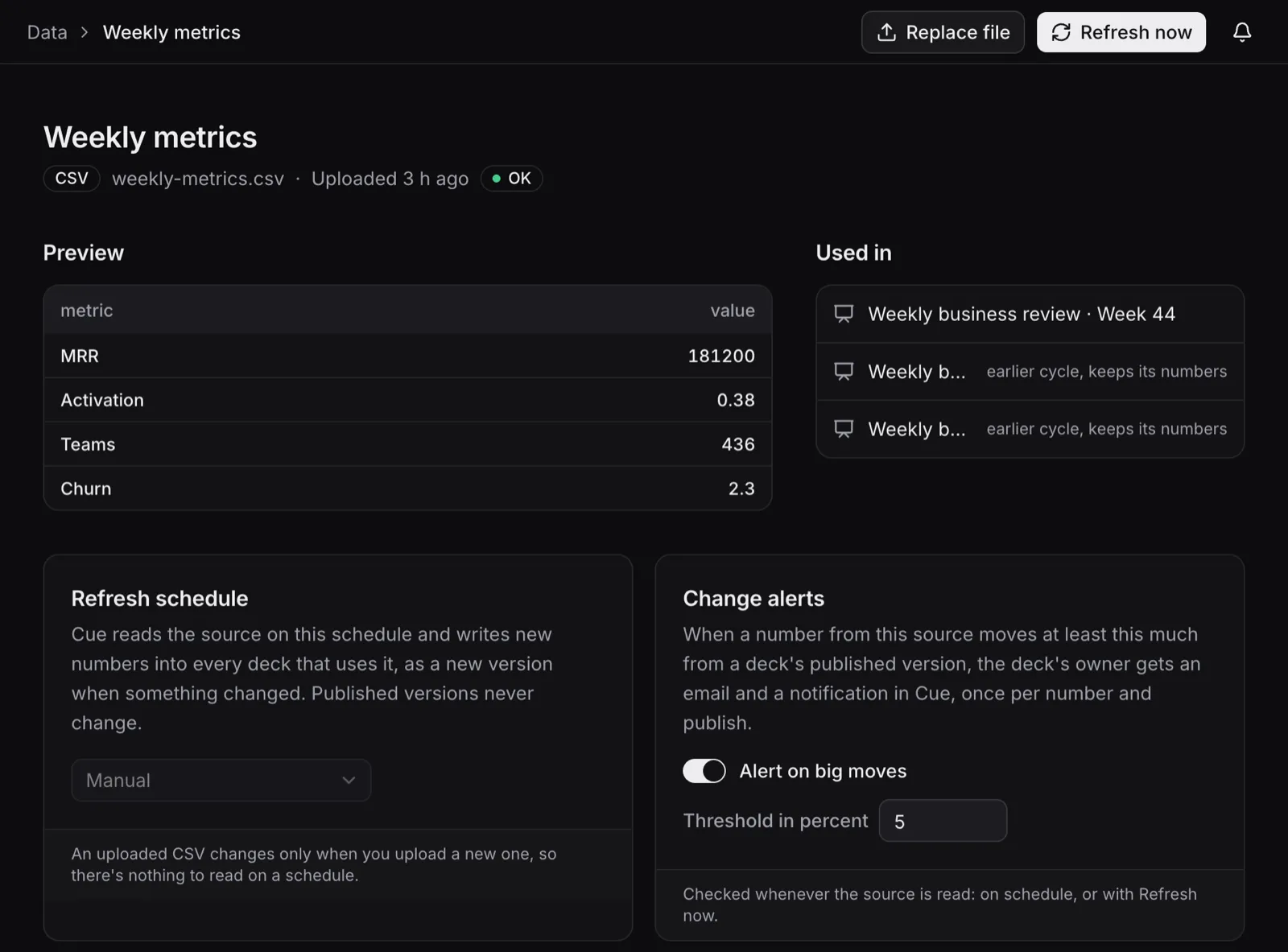
Task: Click the Uploaded 3 h ago text
Action: pyautogui.click(x=390, y=179)
